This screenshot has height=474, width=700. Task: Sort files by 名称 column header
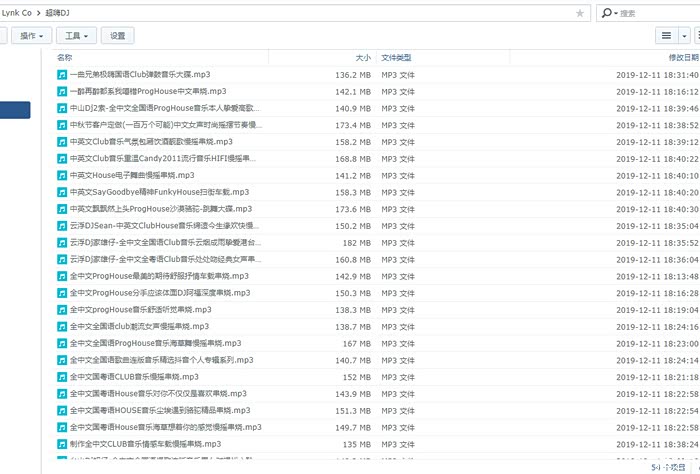pyautogui.click(x=65, y=58)
